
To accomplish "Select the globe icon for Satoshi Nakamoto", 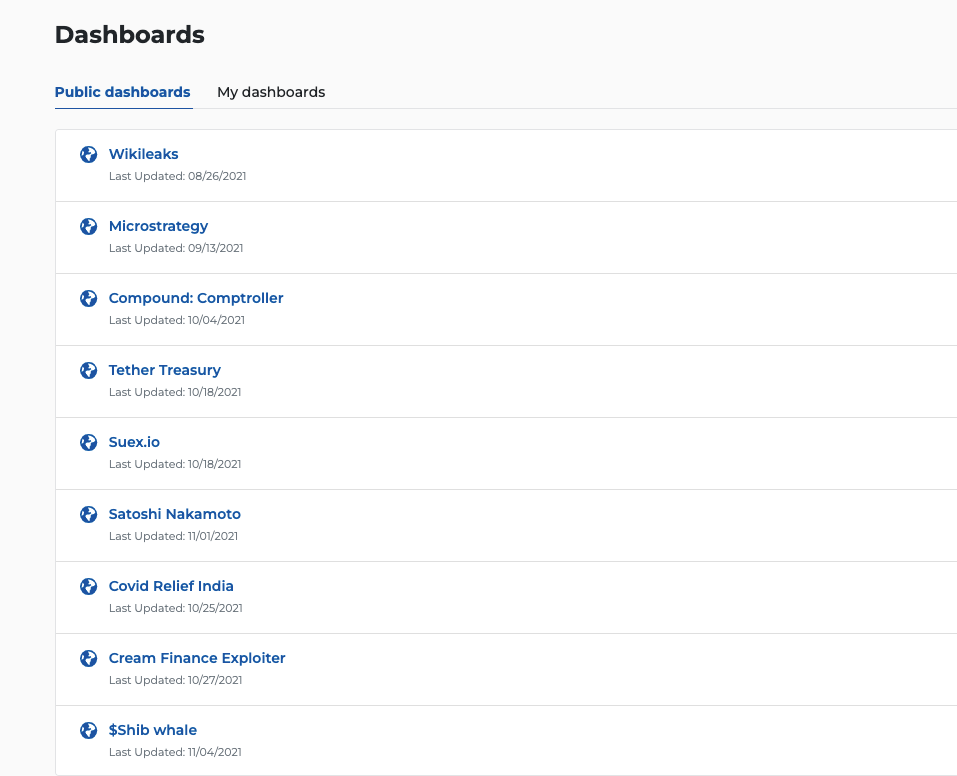I will pyautogui.click(x=88, y=514).
